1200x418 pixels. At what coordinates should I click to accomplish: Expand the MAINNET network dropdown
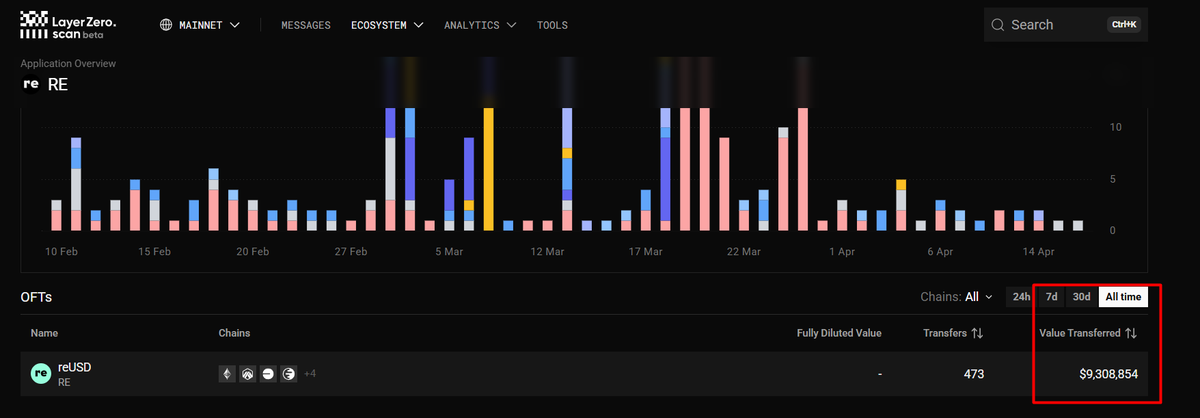point(200,25)
